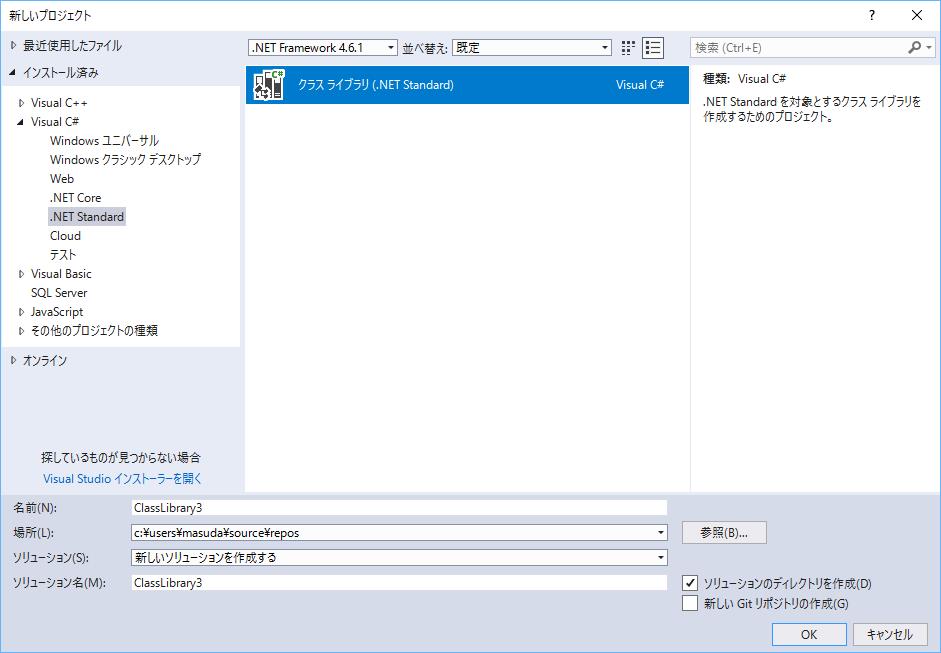Click the class library template icon
The image size is (941, 653).
[x=269, y=85]
